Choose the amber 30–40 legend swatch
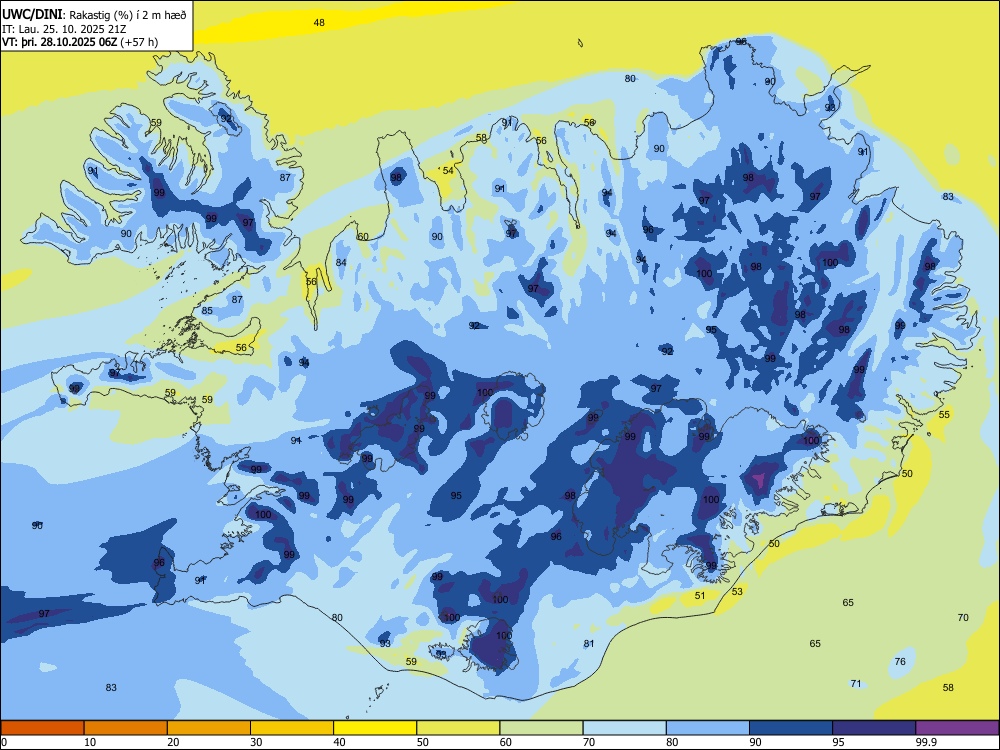 [x=292, y=728]
